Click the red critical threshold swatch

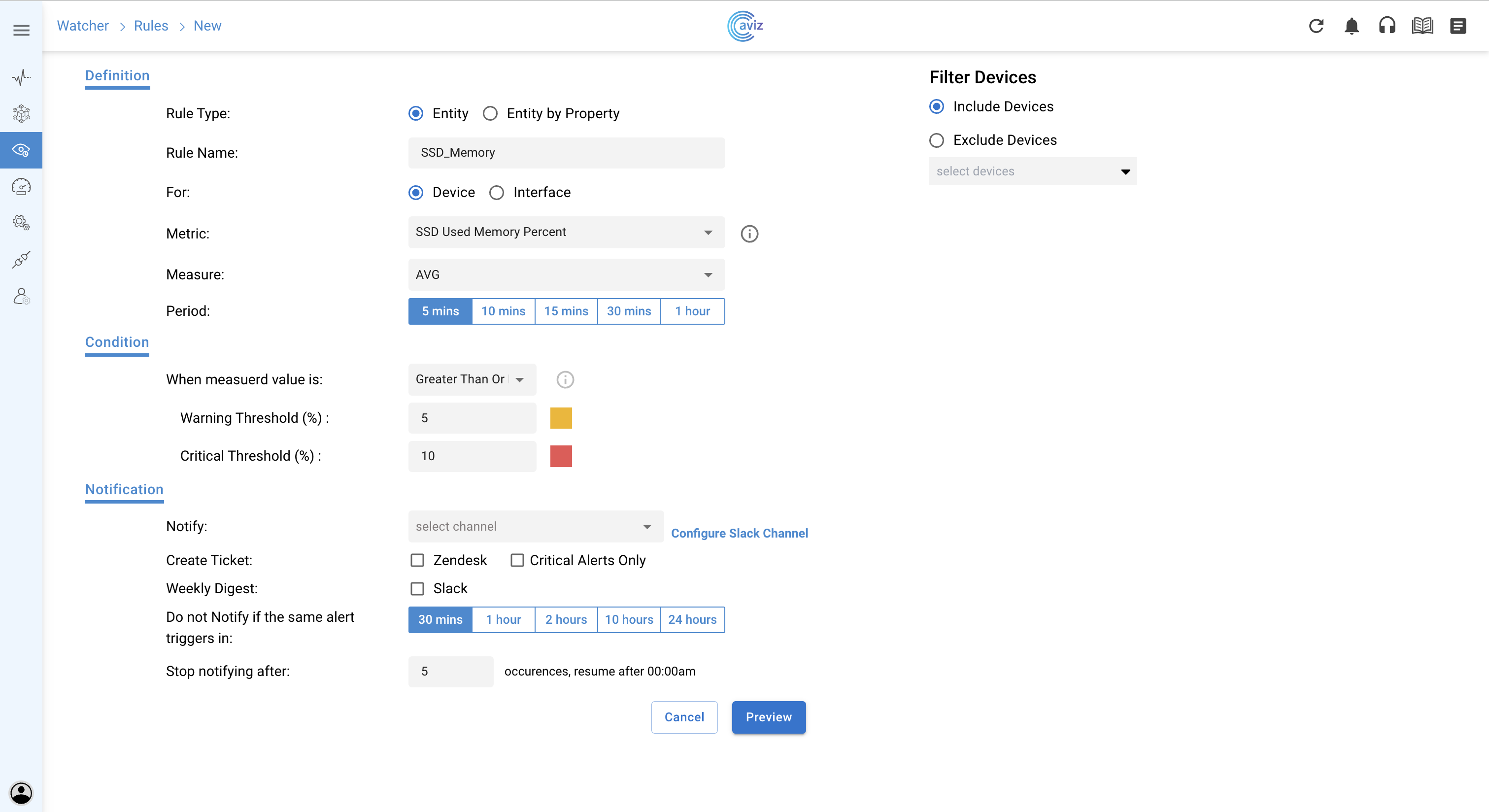pyautogui.click(x=561, y=456)
